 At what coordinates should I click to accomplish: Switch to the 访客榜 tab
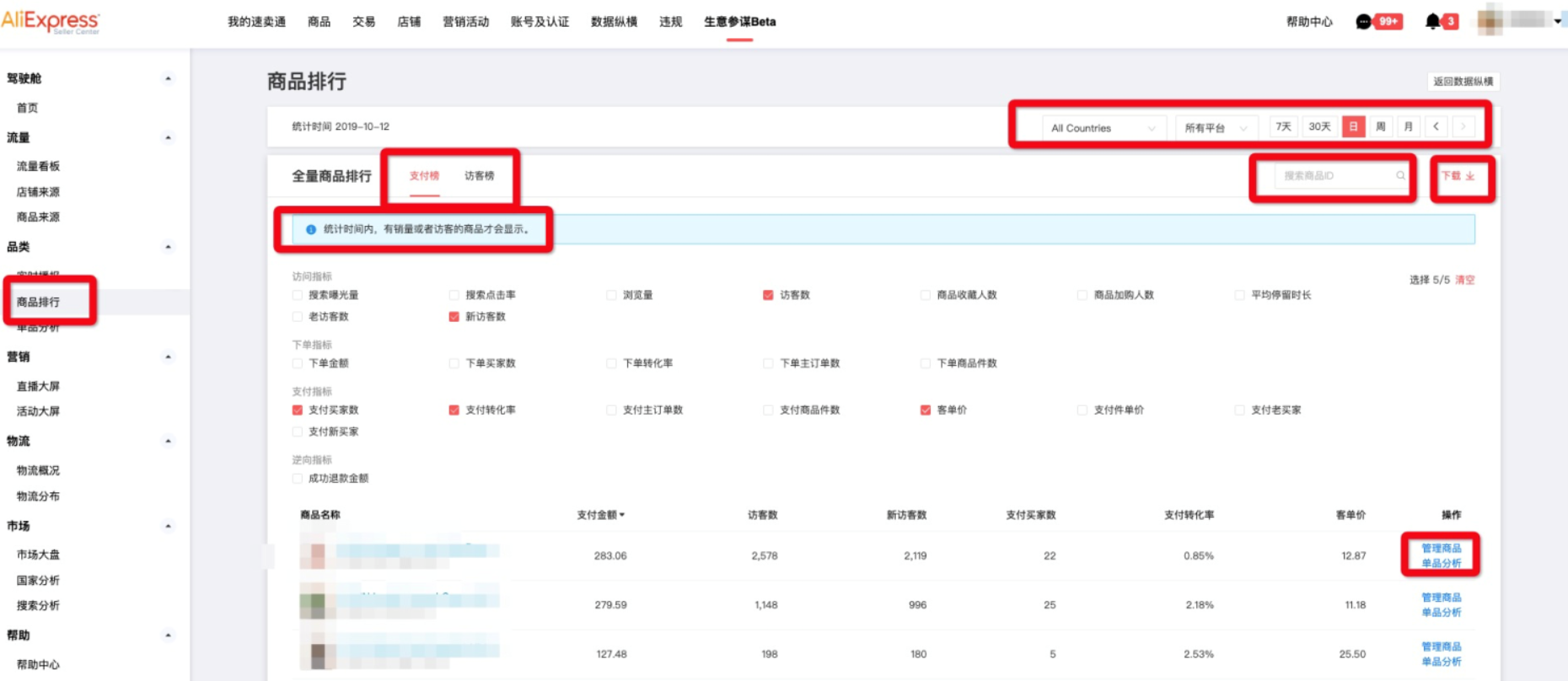479,176
